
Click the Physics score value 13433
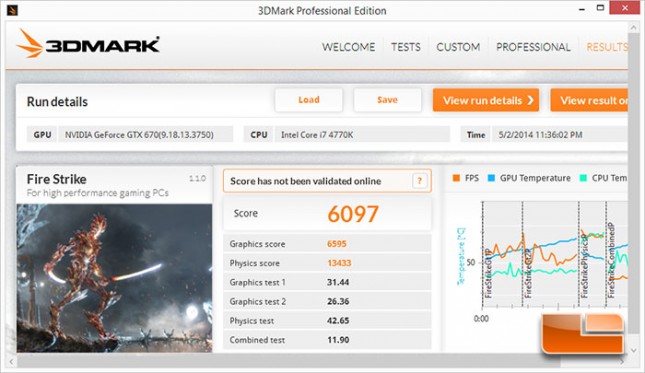point(339,263)
